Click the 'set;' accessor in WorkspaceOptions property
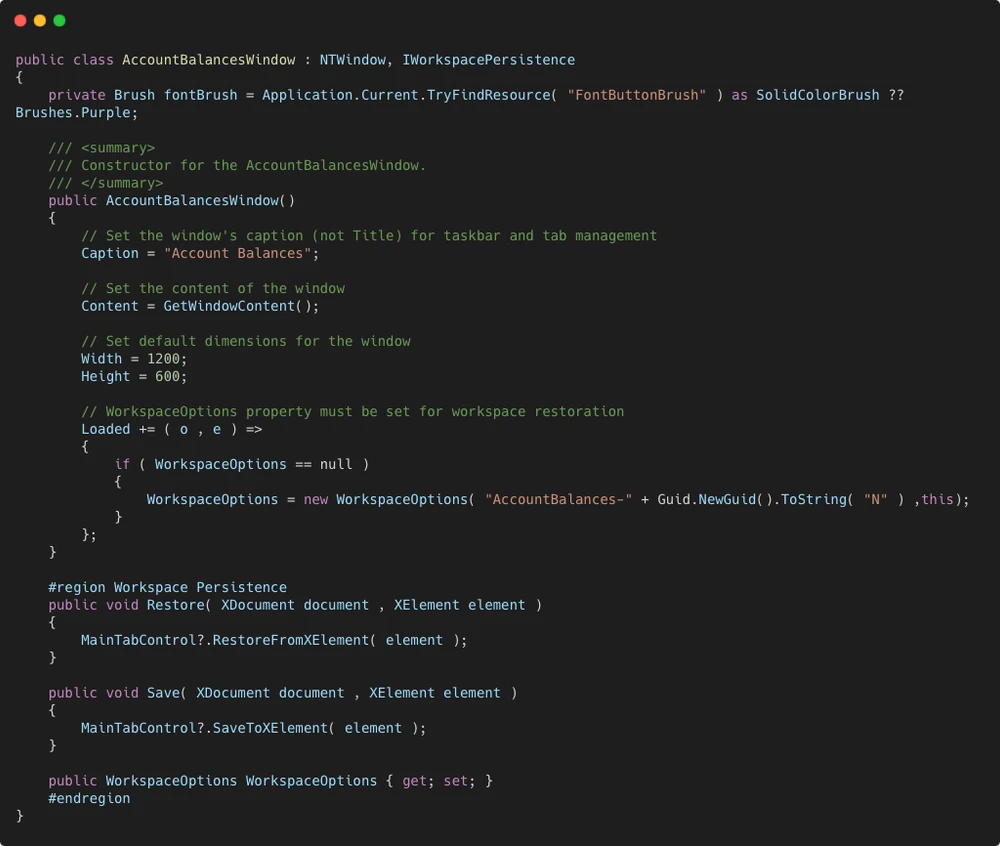This screenshot has width=1000, height=846. tap(459, 781)
